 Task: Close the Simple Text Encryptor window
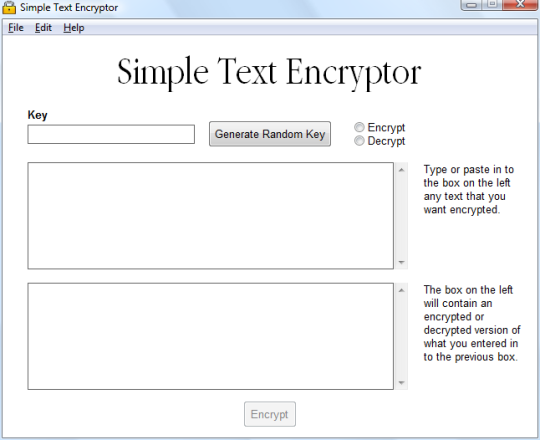(520, 5)
